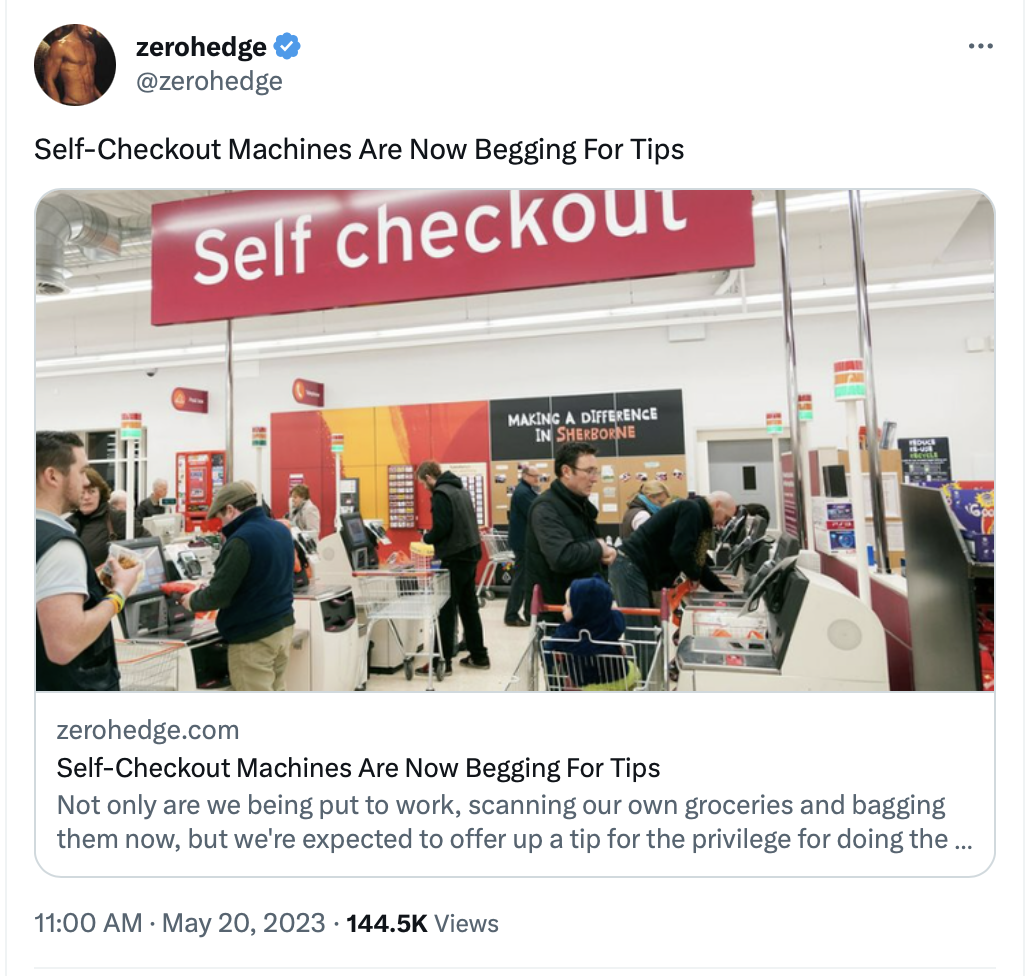
Task: Click the zerohedge display name
Action: click(201, 47)
